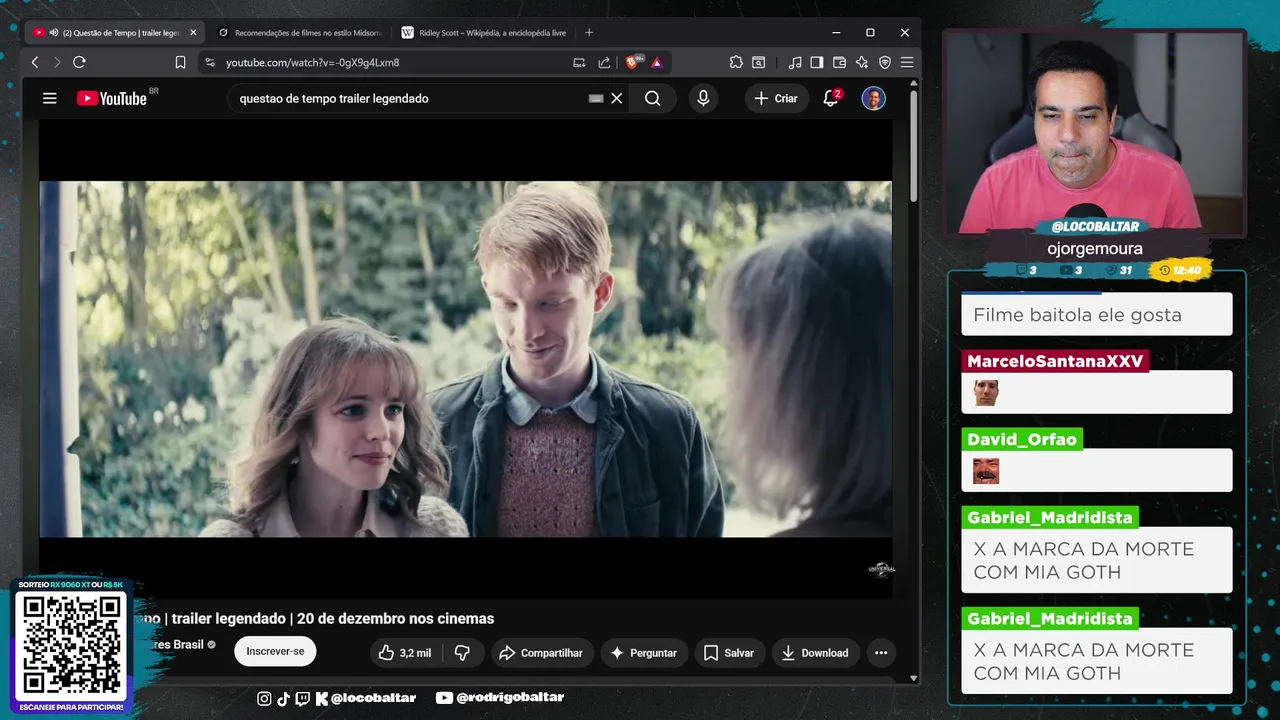The width and height of the screenshot is (1280, 720).
Task: Open the on-screen keyboard in search box
Action: pyautogui.click(x=596, y=98)
